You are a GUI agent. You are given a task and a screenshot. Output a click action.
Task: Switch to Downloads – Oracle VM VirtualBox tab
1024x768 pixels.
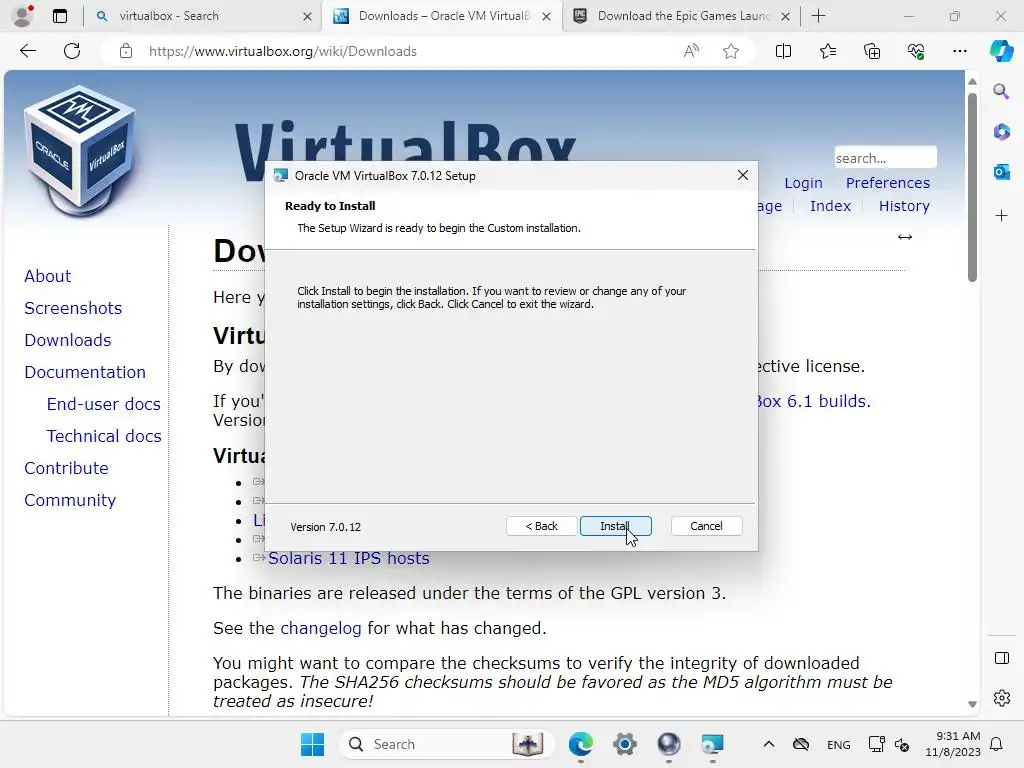(444, 16)
